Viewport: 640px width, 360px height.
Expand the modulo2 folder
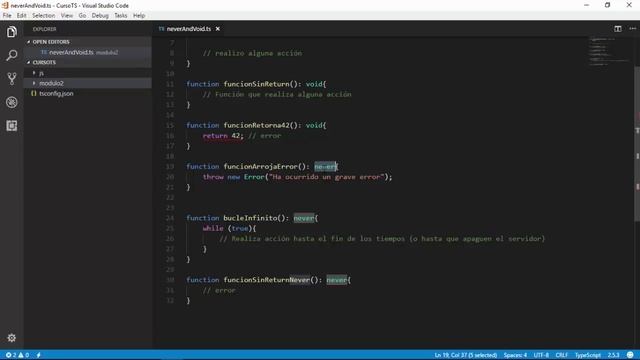click(34, 83)
